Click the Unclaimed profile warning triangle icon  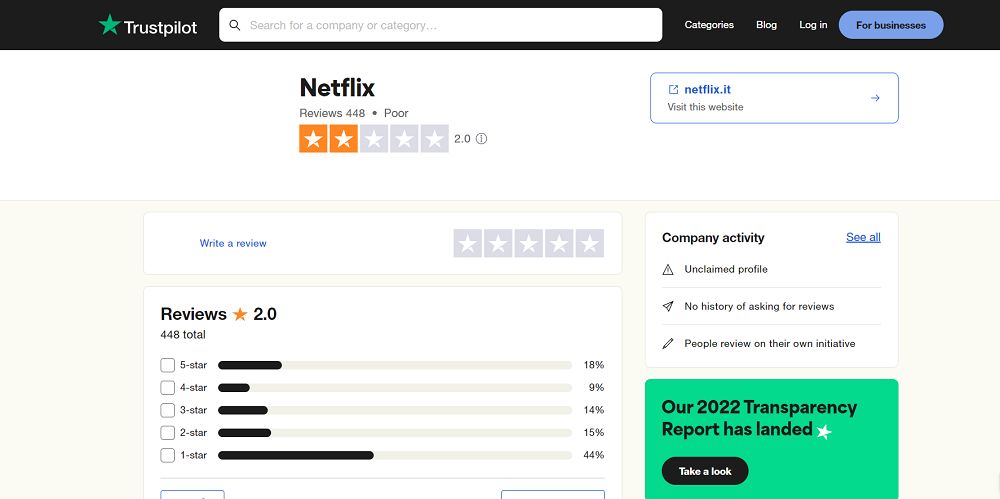click(x=668, y=269)
